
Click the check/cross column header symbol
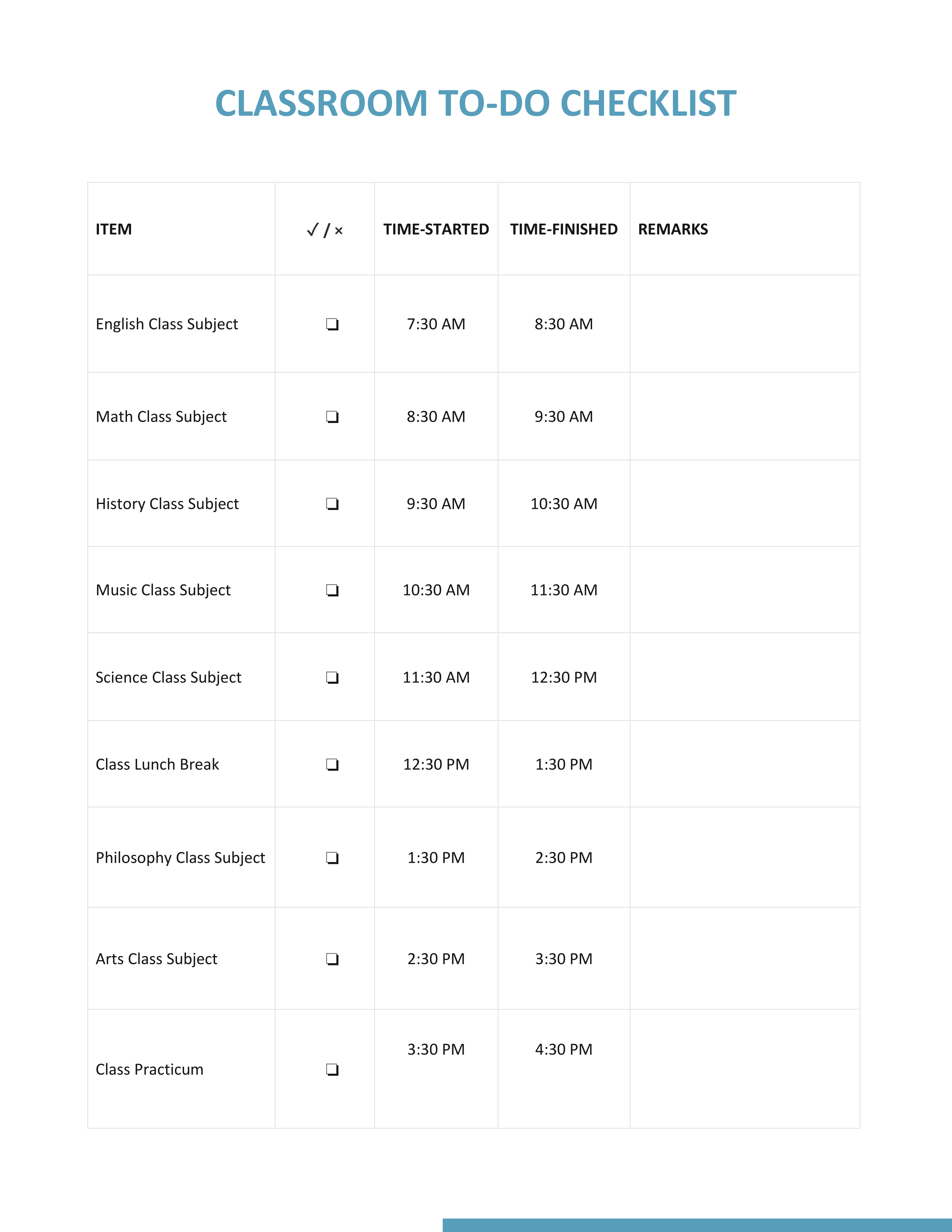(324, 230)
